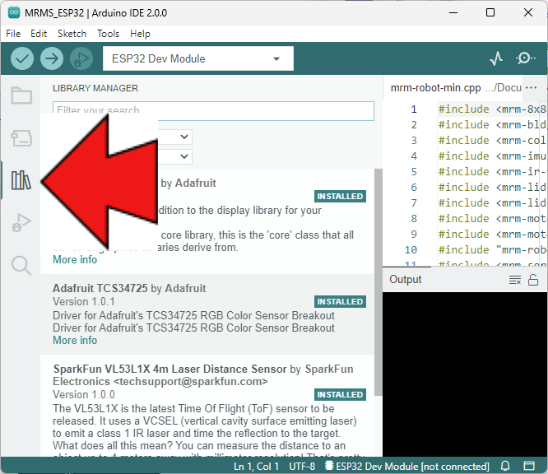Open the Sketch menu
Image resolution: width=548 pixels, height=474 pixels.
click(72, 34)
